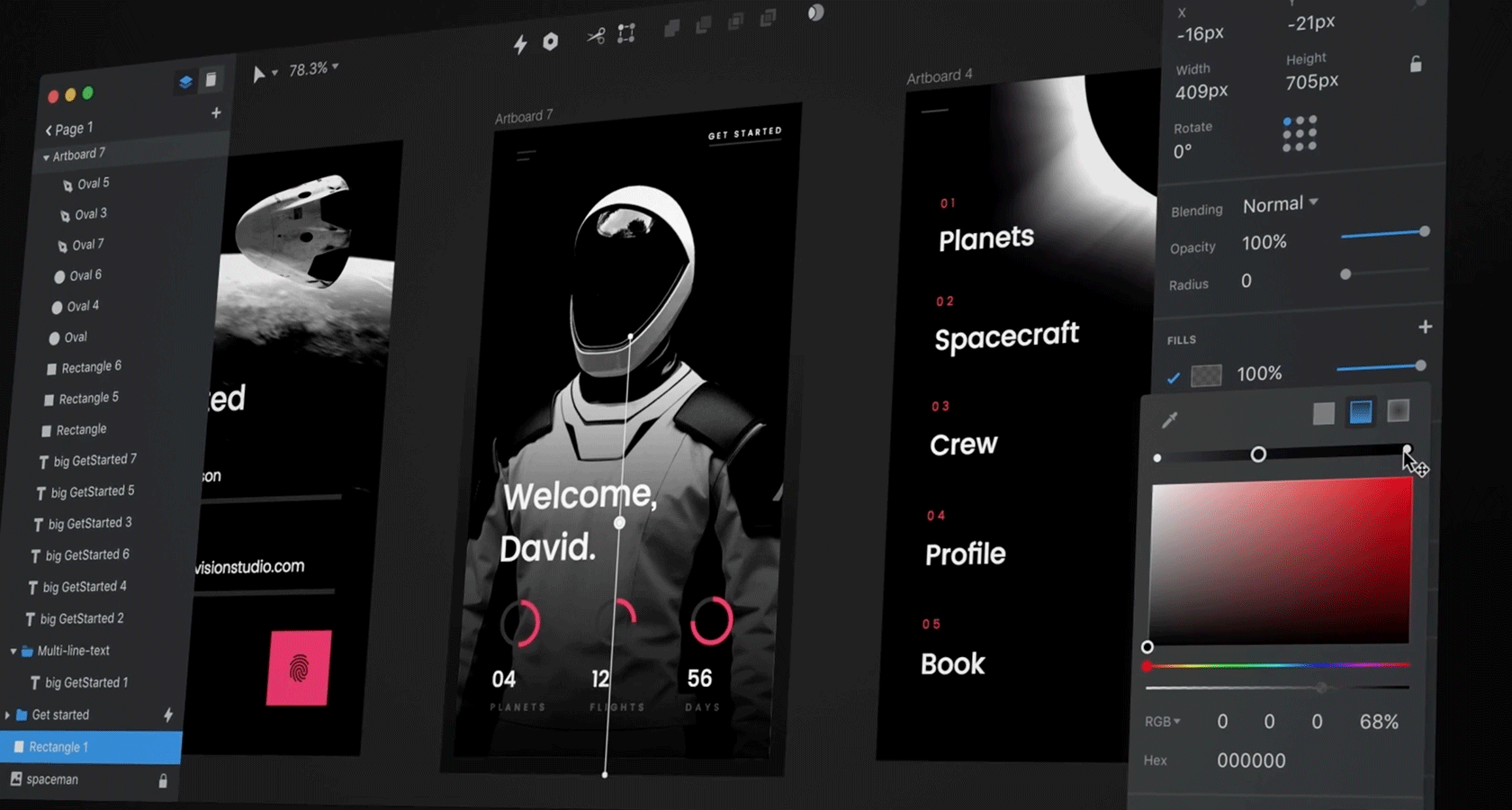1512x810 pixels.
Task: Click the plus button above the layer list
Action: click(216, 113)
